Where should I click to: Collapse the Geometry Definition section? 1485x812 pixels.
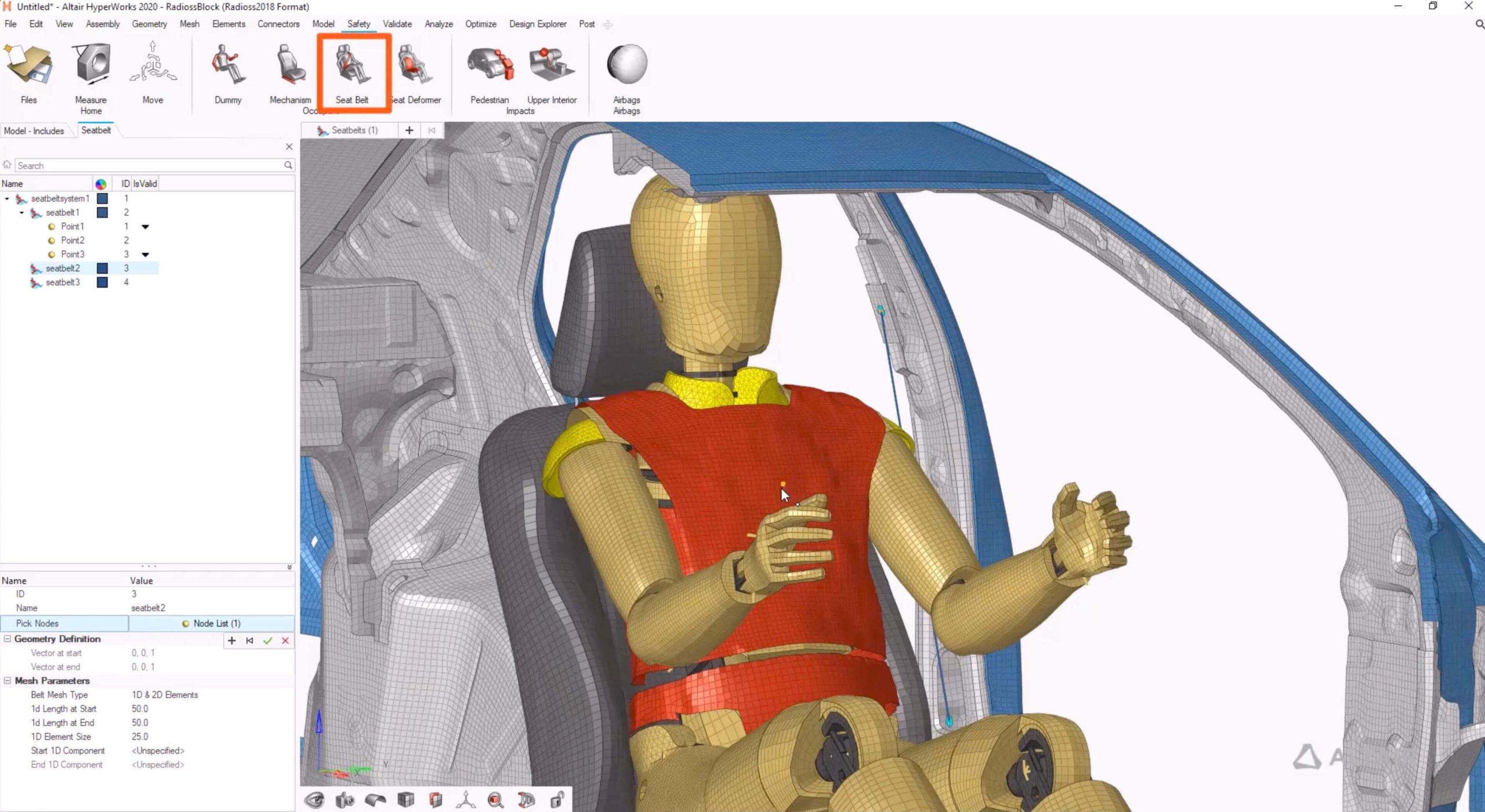(8, 639)
